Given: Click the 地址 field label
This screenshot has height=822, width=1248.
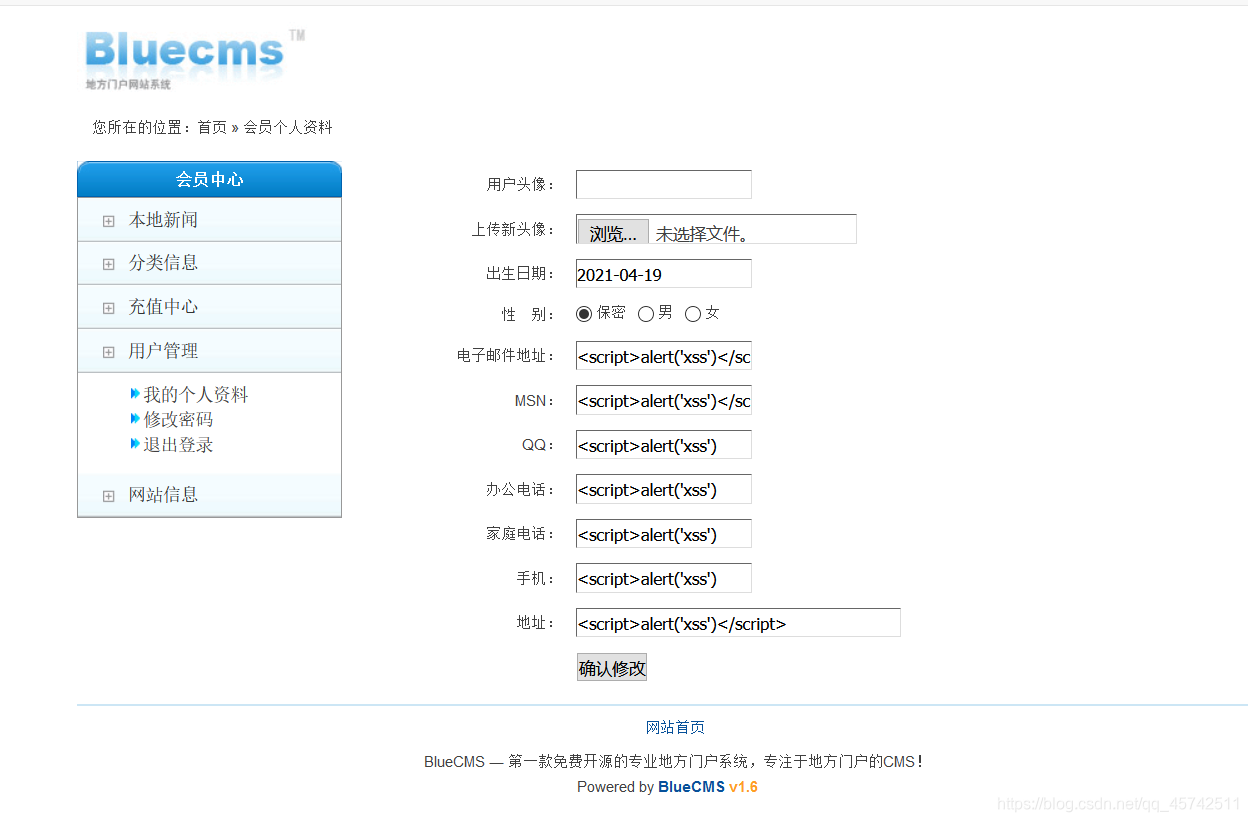Looking at the screenshot, I should 536,622.
